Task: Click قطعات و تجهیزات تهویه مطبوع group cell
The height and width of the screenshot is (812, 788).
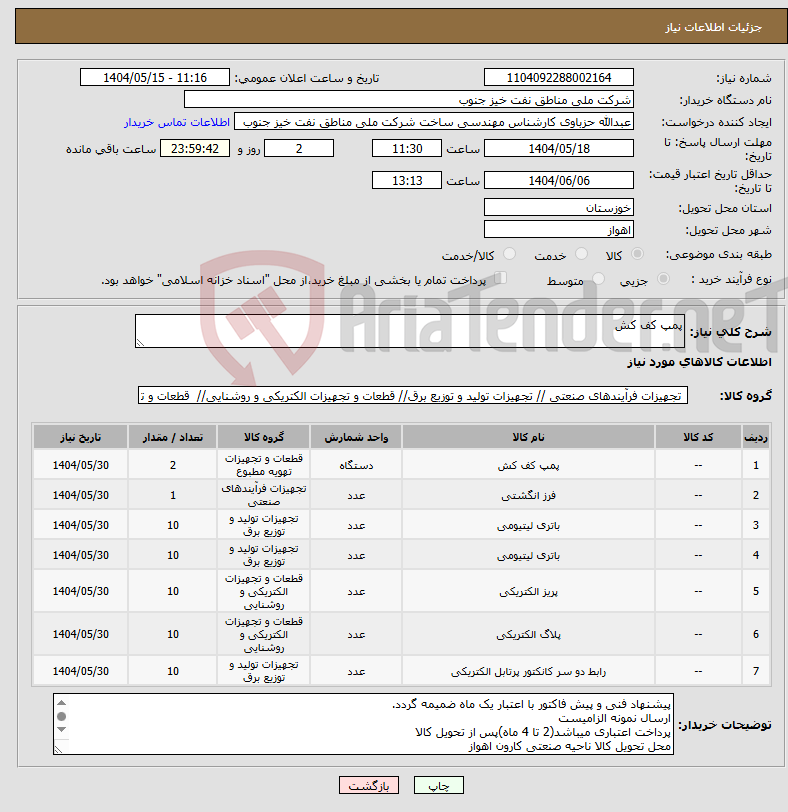Action: tap(264, 465)
